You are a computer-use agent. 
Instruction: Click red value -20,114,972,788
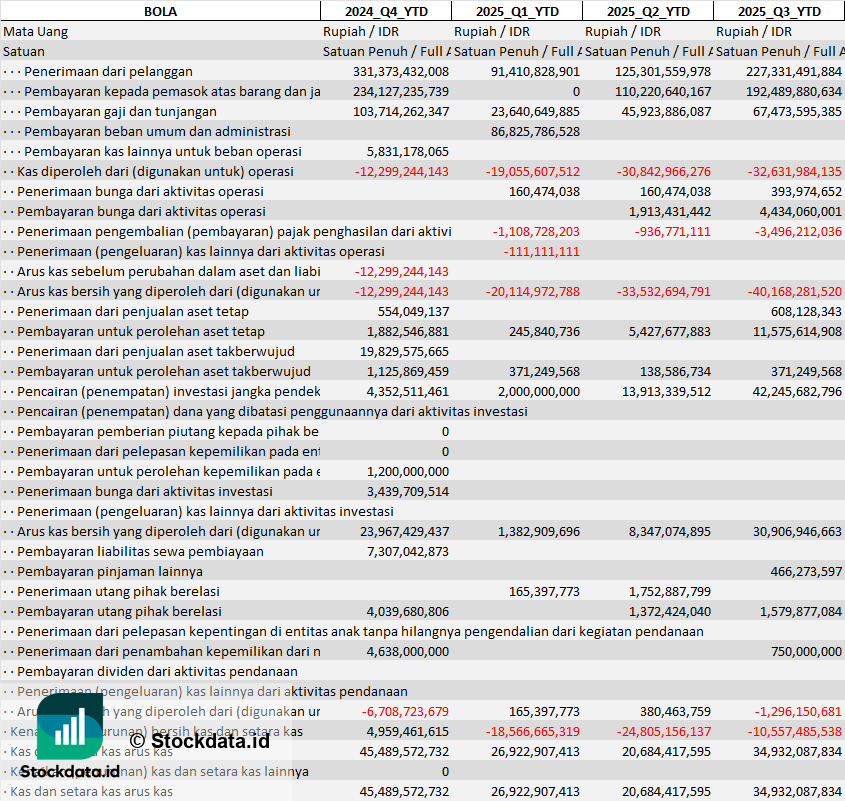click(532, 291)
